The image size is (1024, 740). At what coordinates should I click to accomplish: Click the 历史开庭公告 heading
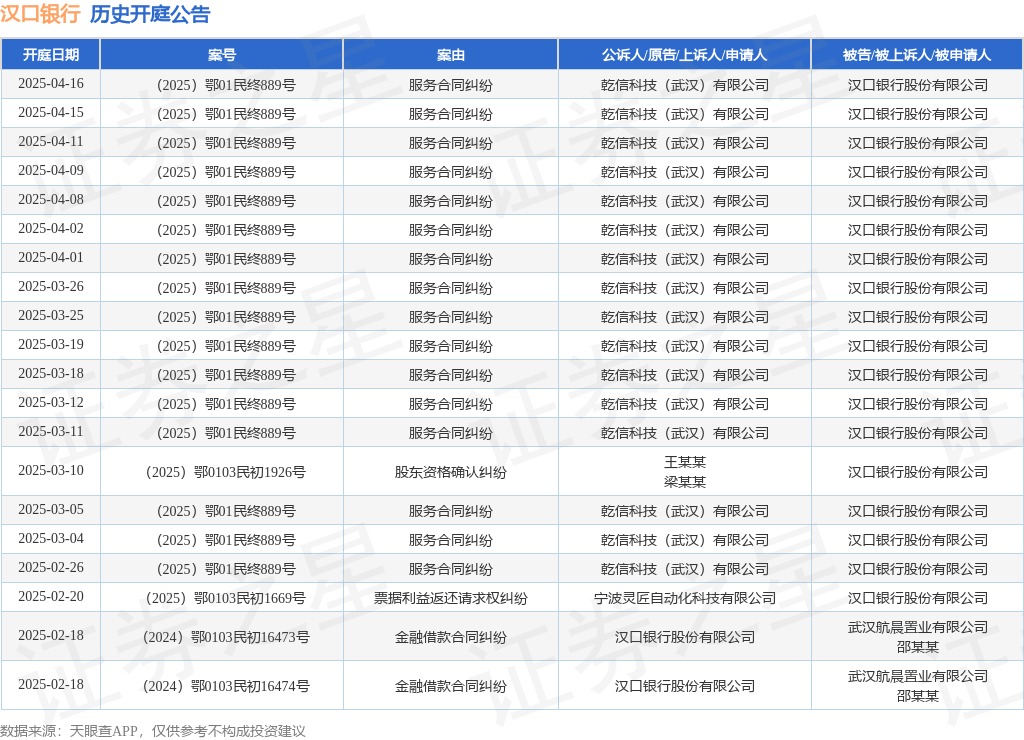tap(150, 14)
